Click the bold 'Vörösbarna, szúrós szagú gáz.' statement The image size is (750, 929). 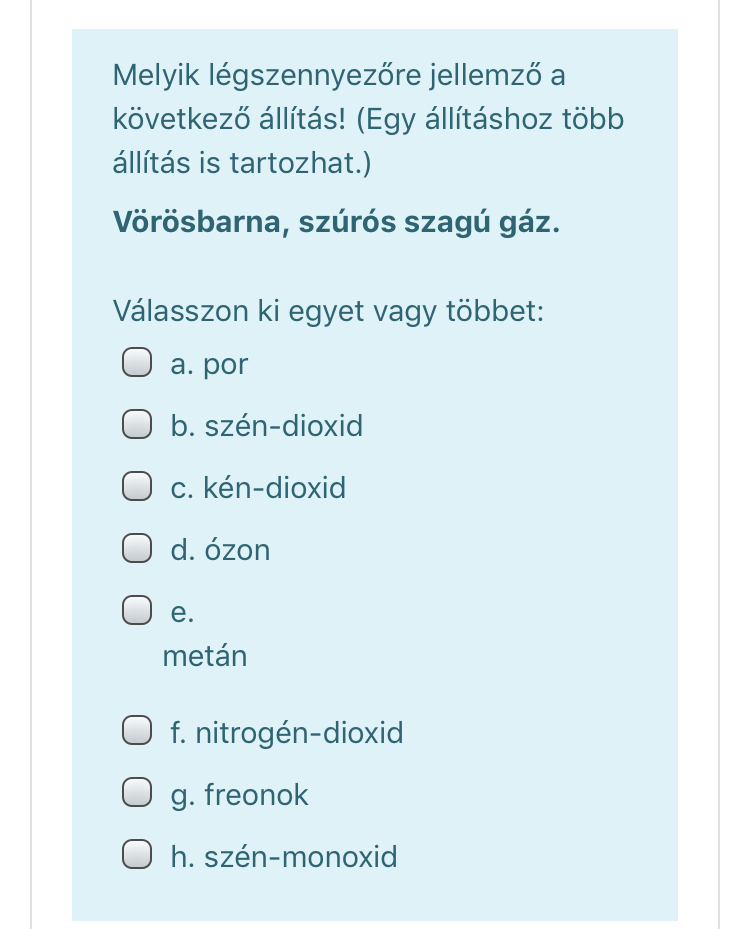(x=336, y=221)
